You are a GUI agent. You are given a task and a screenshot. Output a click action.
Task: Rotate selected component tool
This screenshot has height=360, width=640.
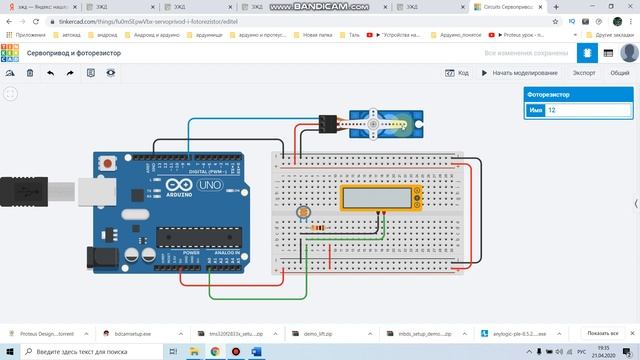click(10, 73)
